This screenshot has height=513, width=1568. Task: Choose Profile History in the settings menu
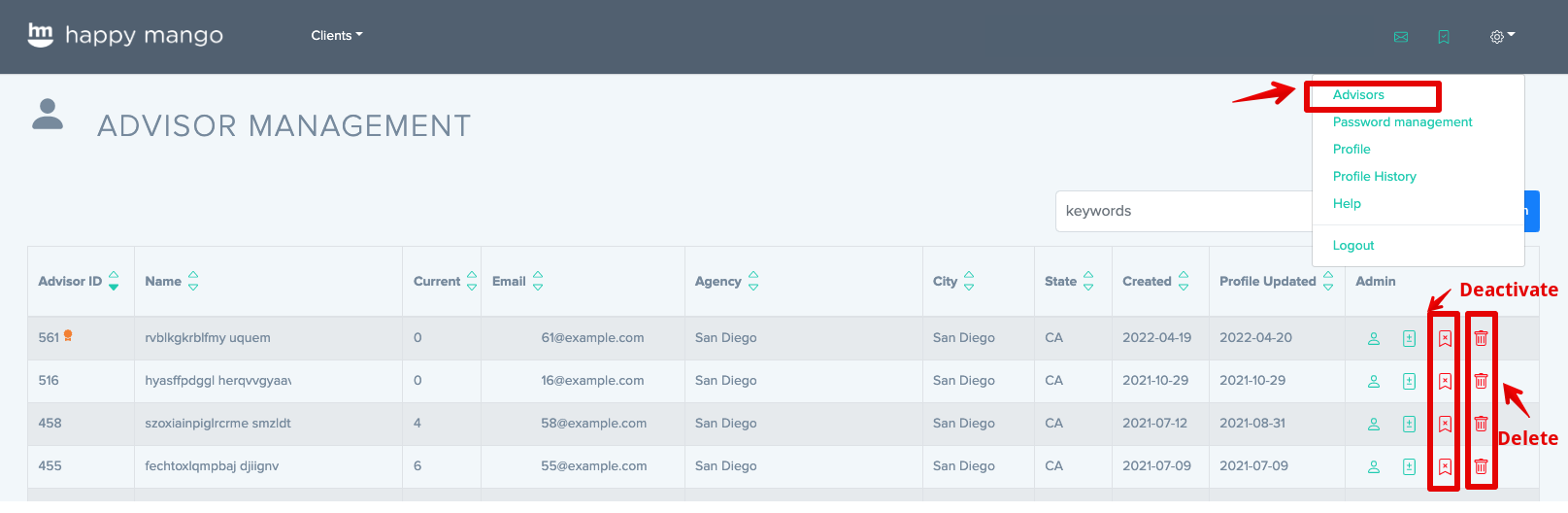point(1374,177)
